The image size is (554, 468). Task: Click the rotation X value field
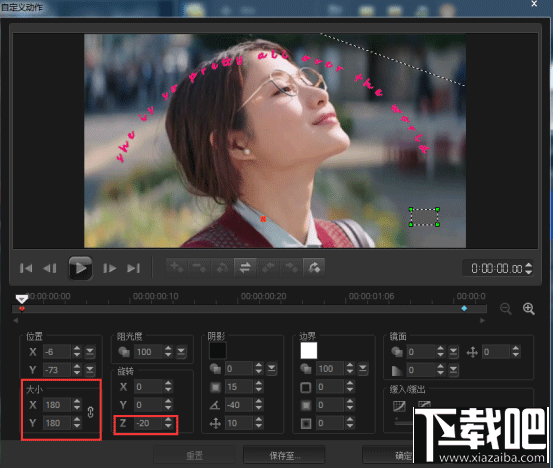(148, 387)
